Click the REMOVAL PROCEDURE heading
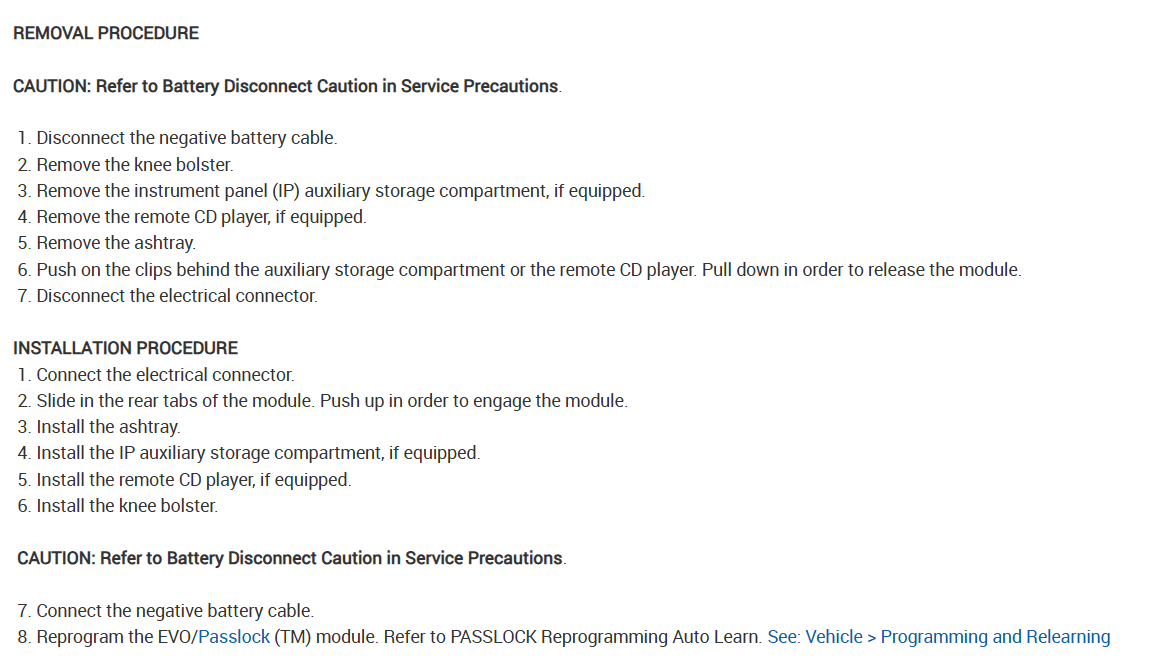This screenshot has width=1162, height=665. tap(106, 33)
